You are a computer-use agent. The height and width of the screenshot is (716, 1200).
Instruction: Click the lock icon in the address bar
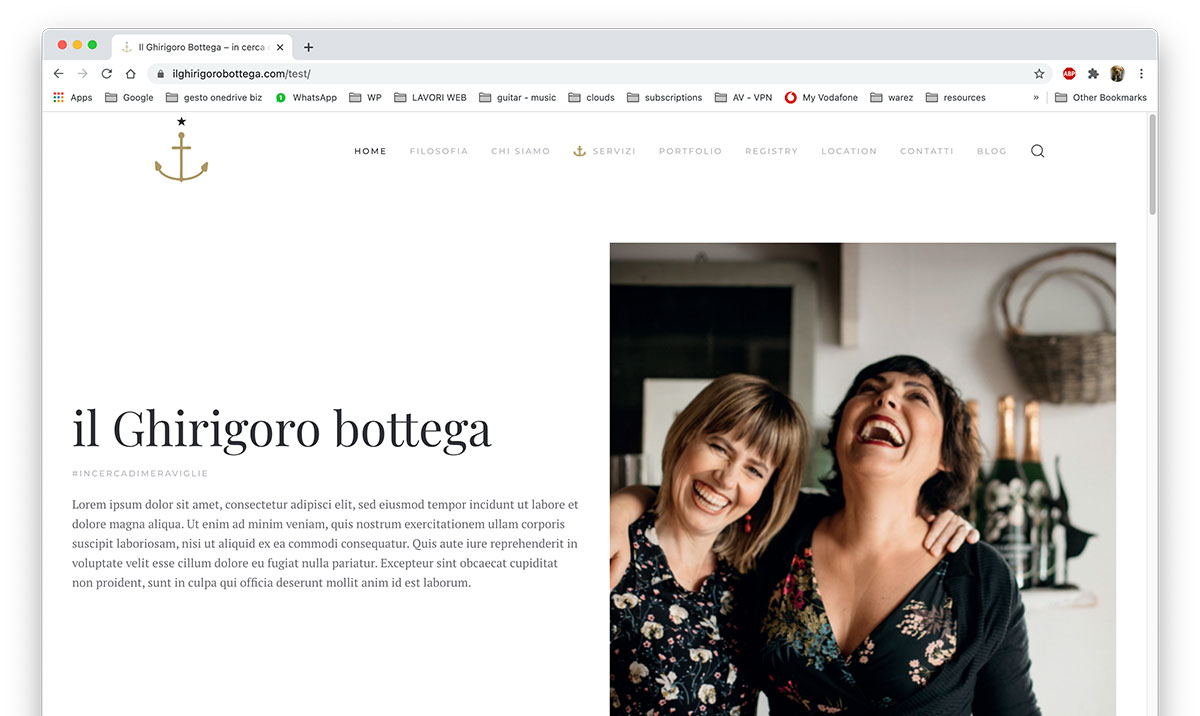click(x=160, y=74)
